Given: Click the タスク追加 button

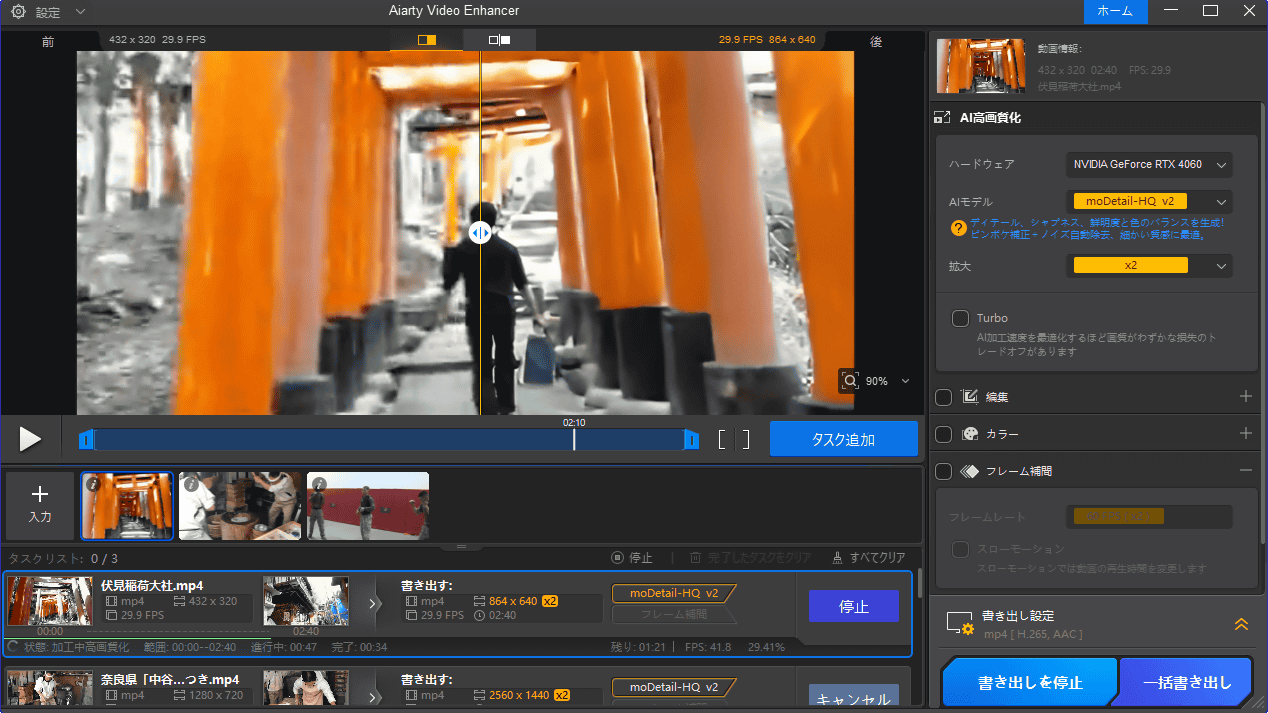Looking at the screenshot, I should click(x=843, y=439).
